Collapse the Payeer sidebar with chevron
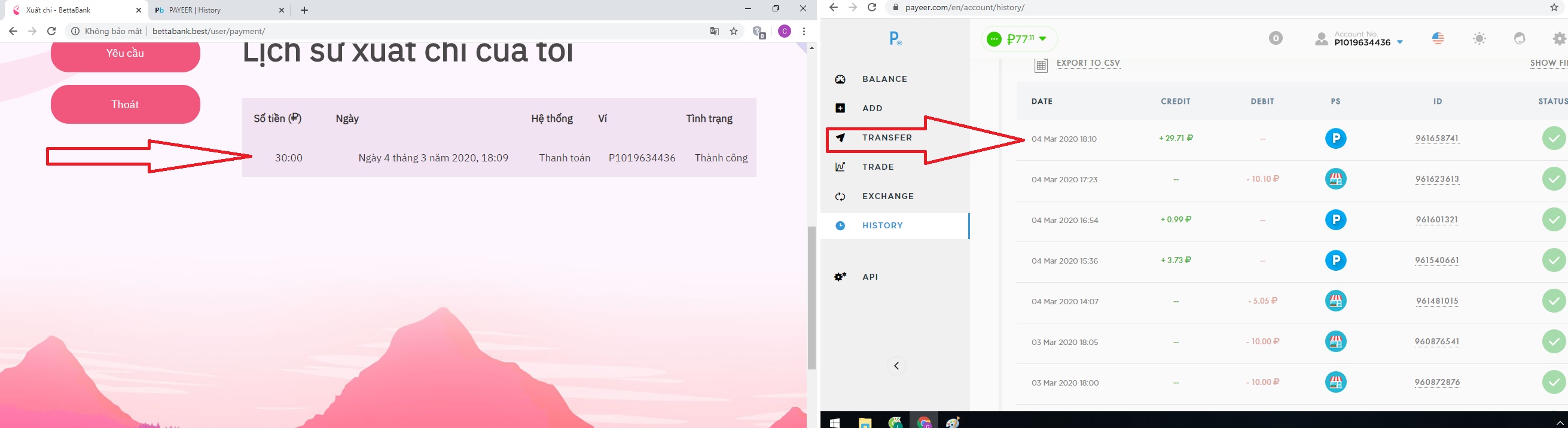 click(896, 366)
